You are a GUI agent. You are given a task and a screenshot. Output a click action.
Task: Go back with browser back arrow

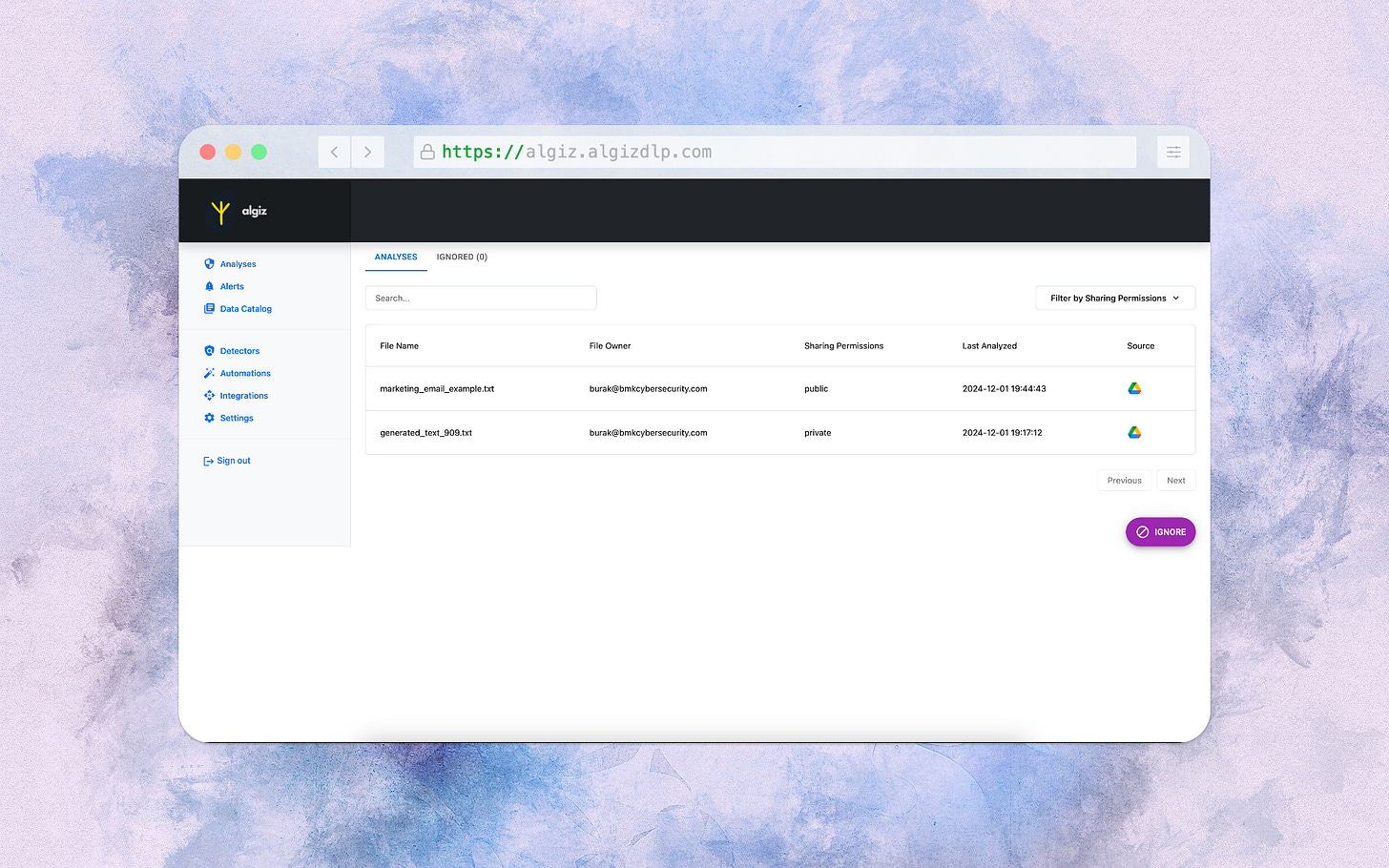point(334,152)
